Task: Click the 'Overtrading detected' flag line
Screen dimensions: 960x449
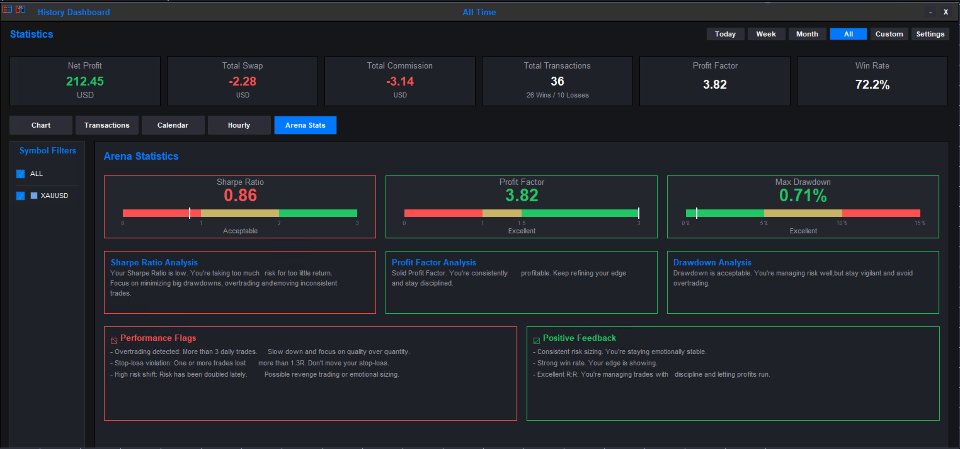Action: (x=260, y=352)
